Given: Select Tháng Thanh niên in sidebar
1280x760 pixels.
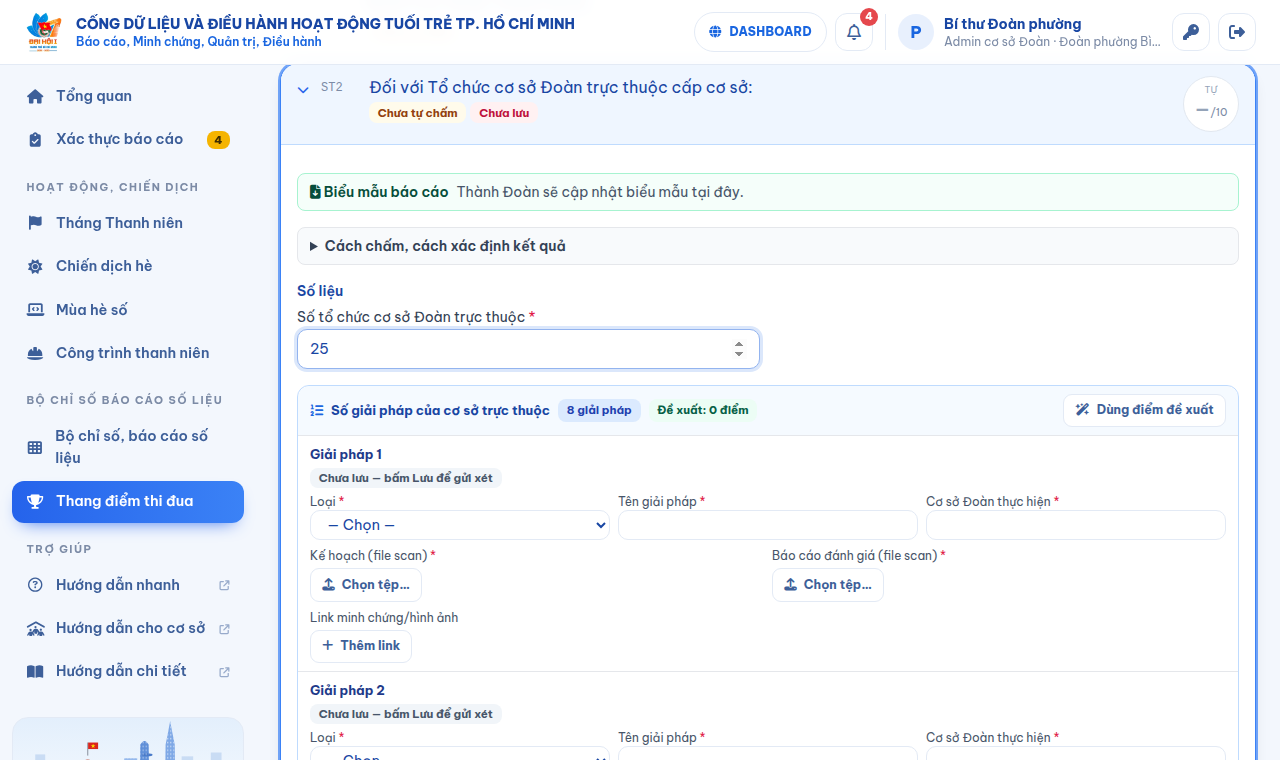Looking at the screenshot, I should [x=128, y=223].
